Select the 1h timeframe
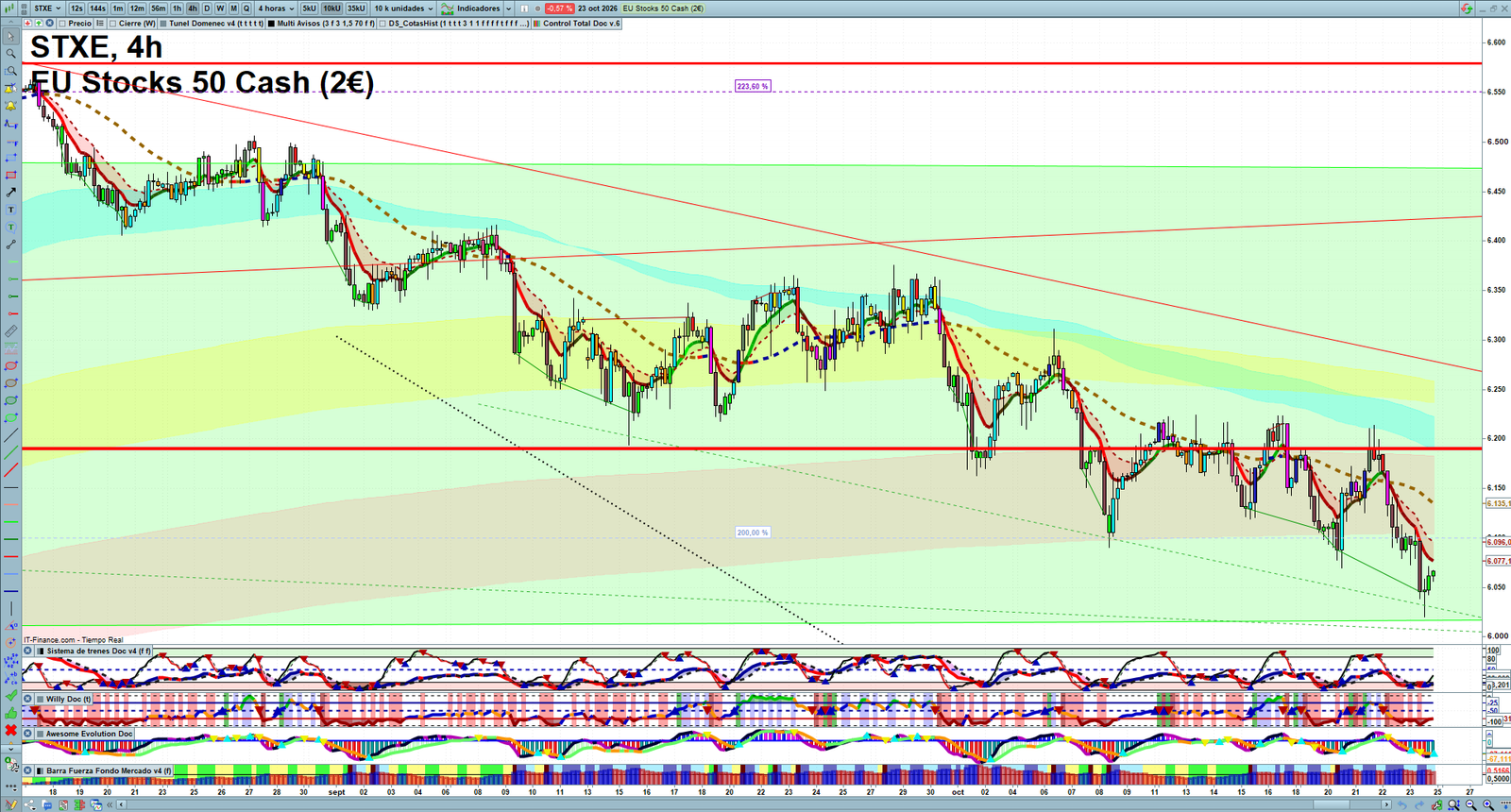Image resolution: width=1511 pixels, height=812 pixels. [177, 8]
